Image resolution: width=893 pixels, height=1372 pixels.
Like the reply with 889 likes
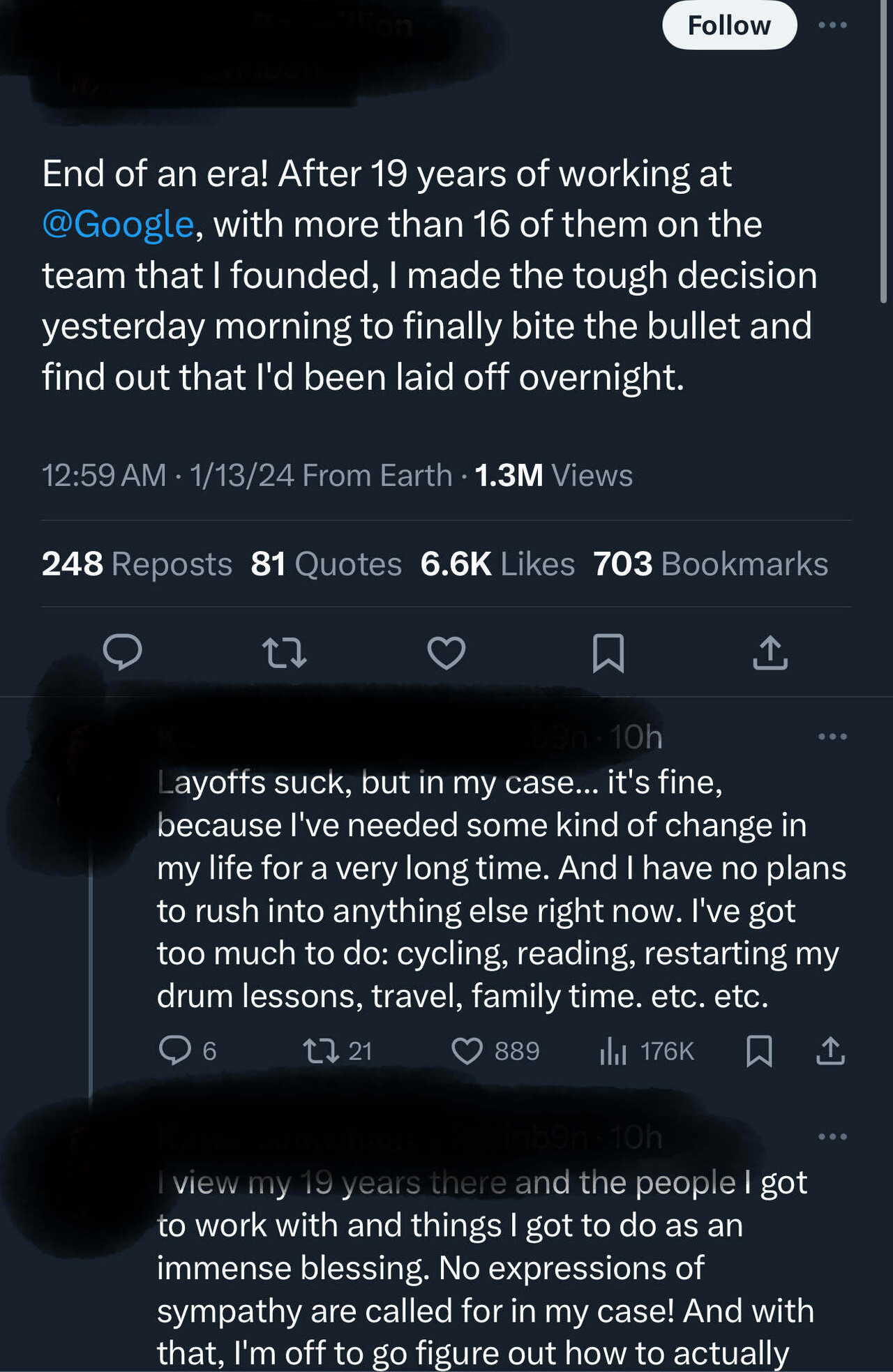[495, 1050]
